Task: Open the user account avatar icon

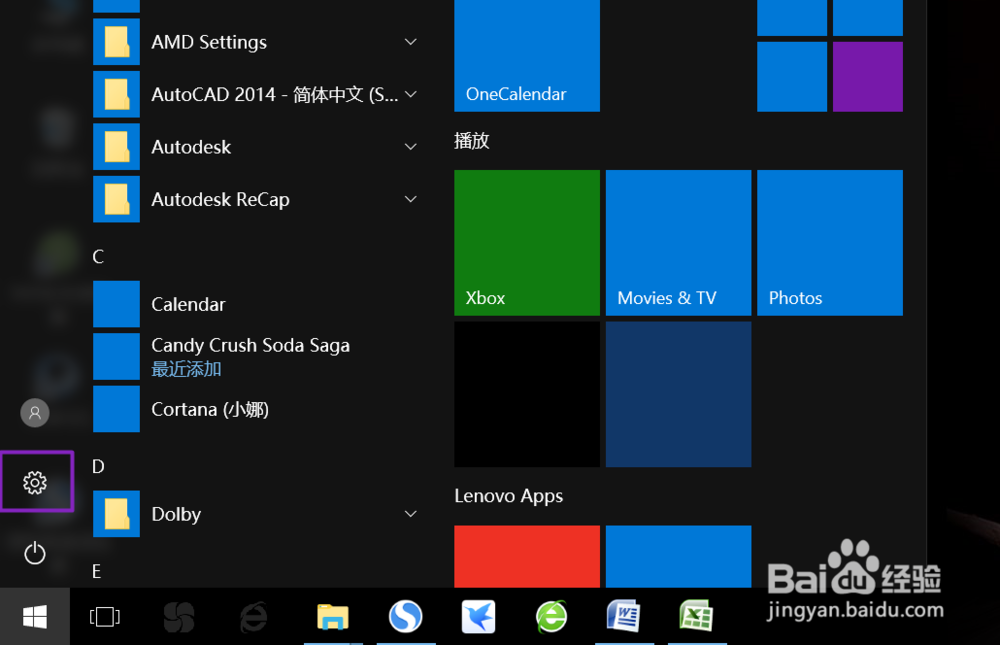Action: (x=35, y=413)
